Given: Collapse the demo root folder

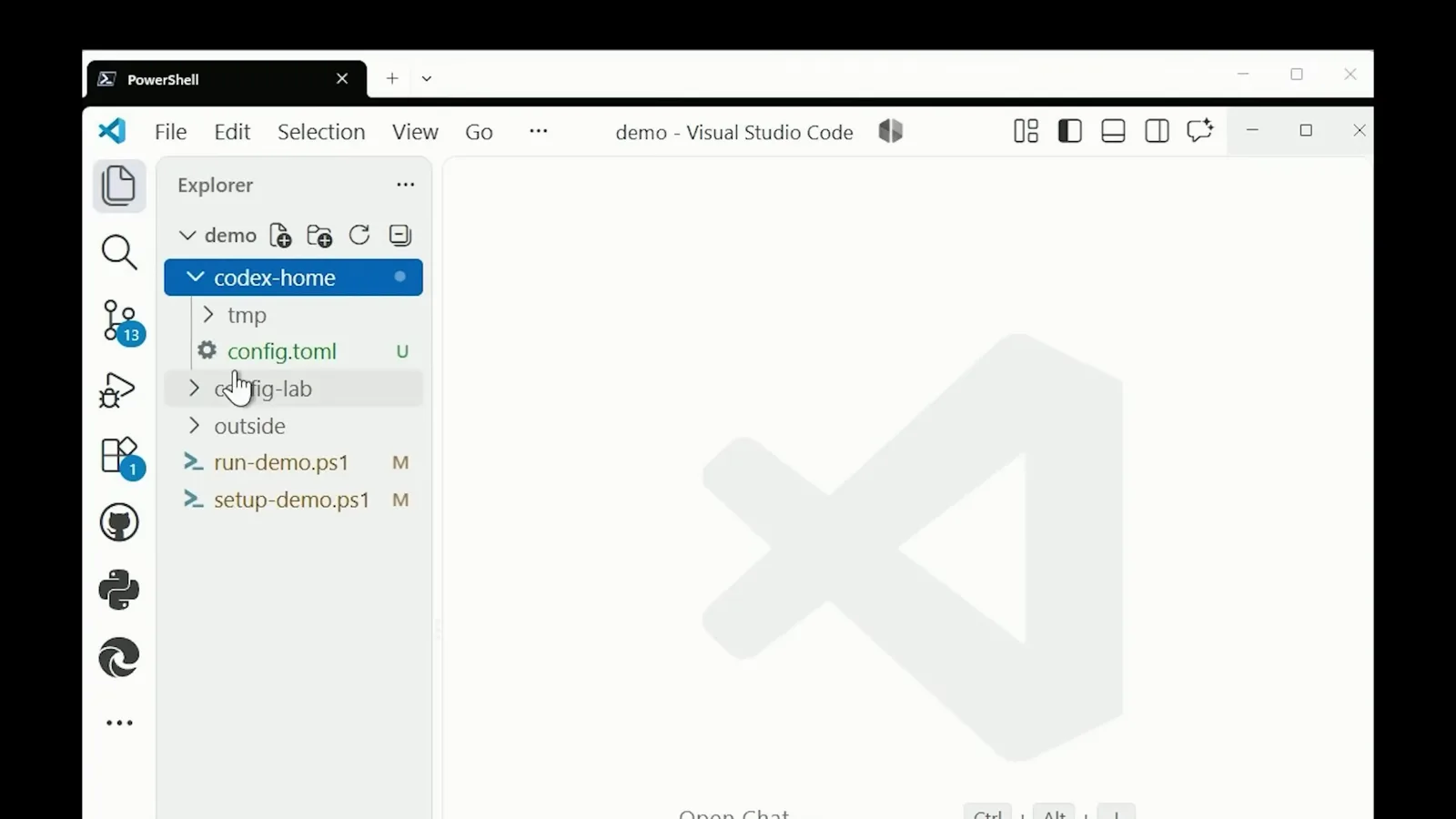Looking at the screenshot, I should coord(187,236).
